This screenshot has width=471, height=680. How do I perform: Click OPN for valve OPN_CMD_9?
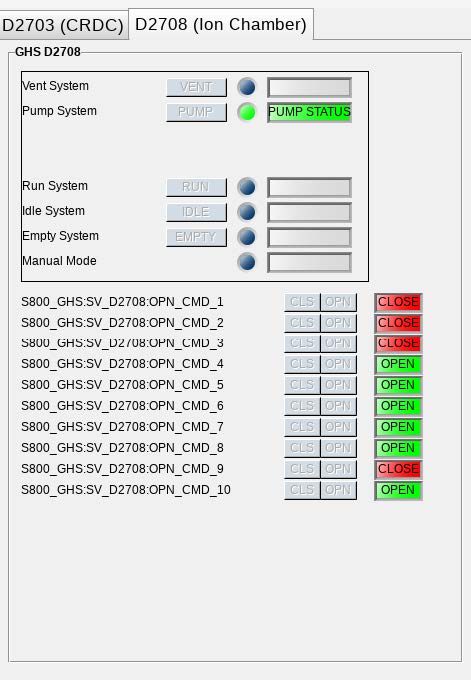338,469
